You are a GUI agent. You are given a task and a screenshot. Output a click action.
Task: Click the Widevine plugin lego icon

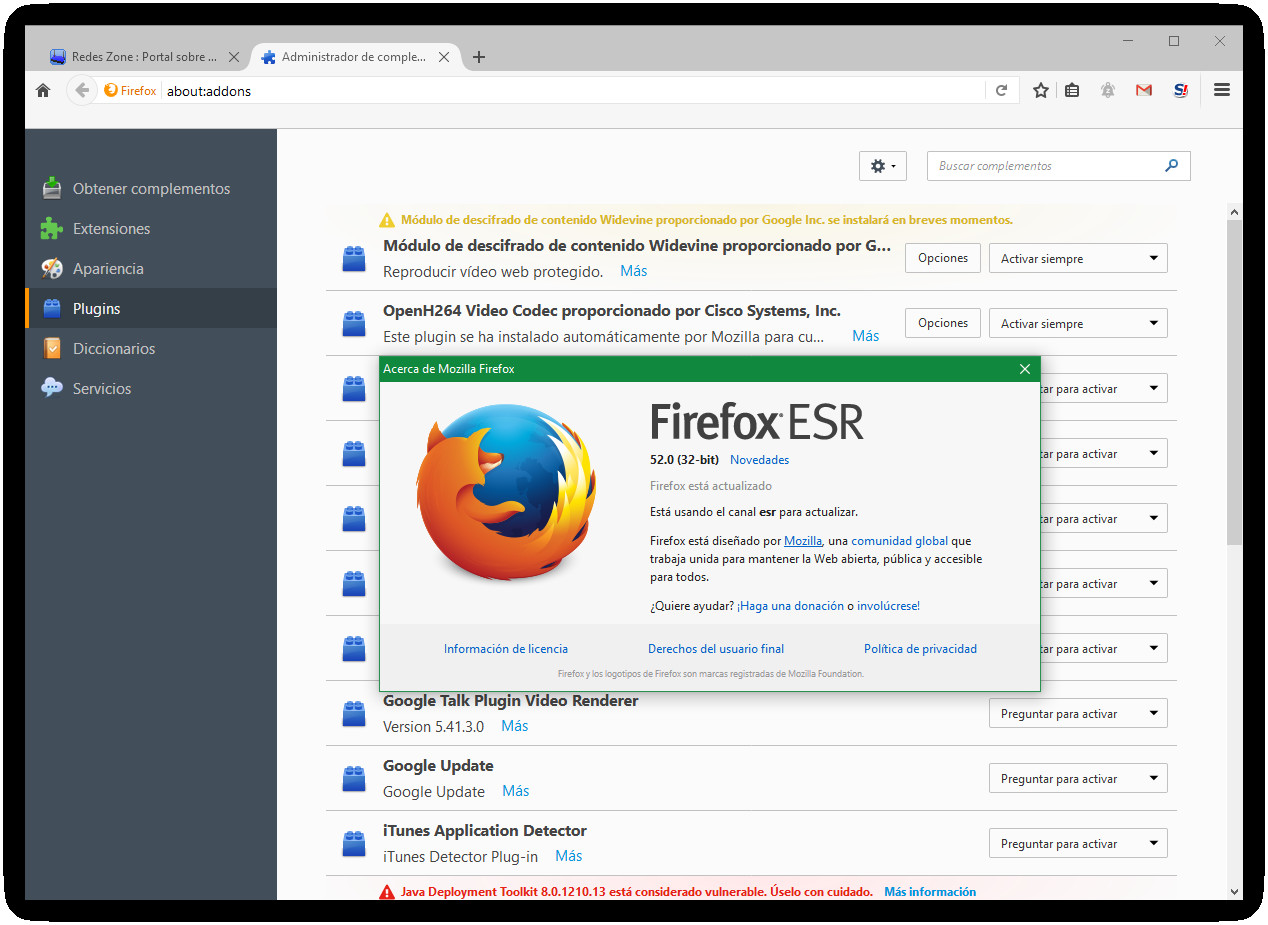click(354, 259)
